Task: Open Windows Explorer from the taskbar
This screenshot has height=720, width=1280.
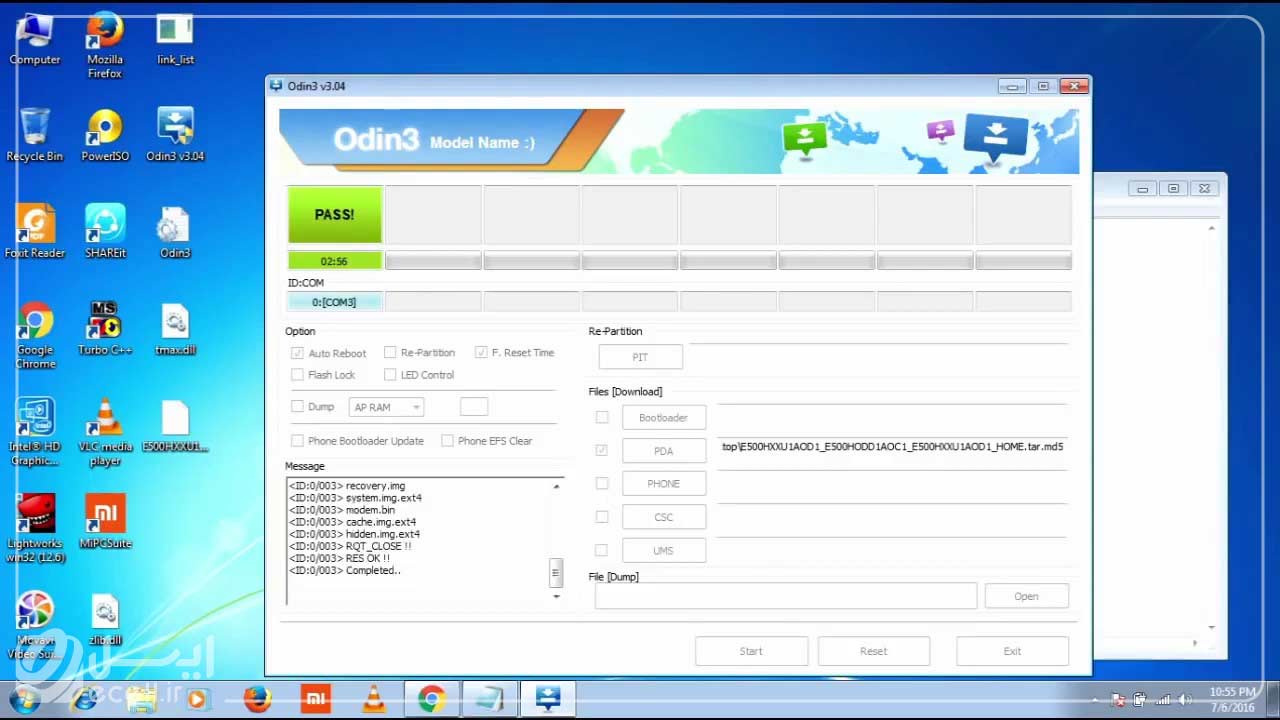Action: [x=141, y=699]
